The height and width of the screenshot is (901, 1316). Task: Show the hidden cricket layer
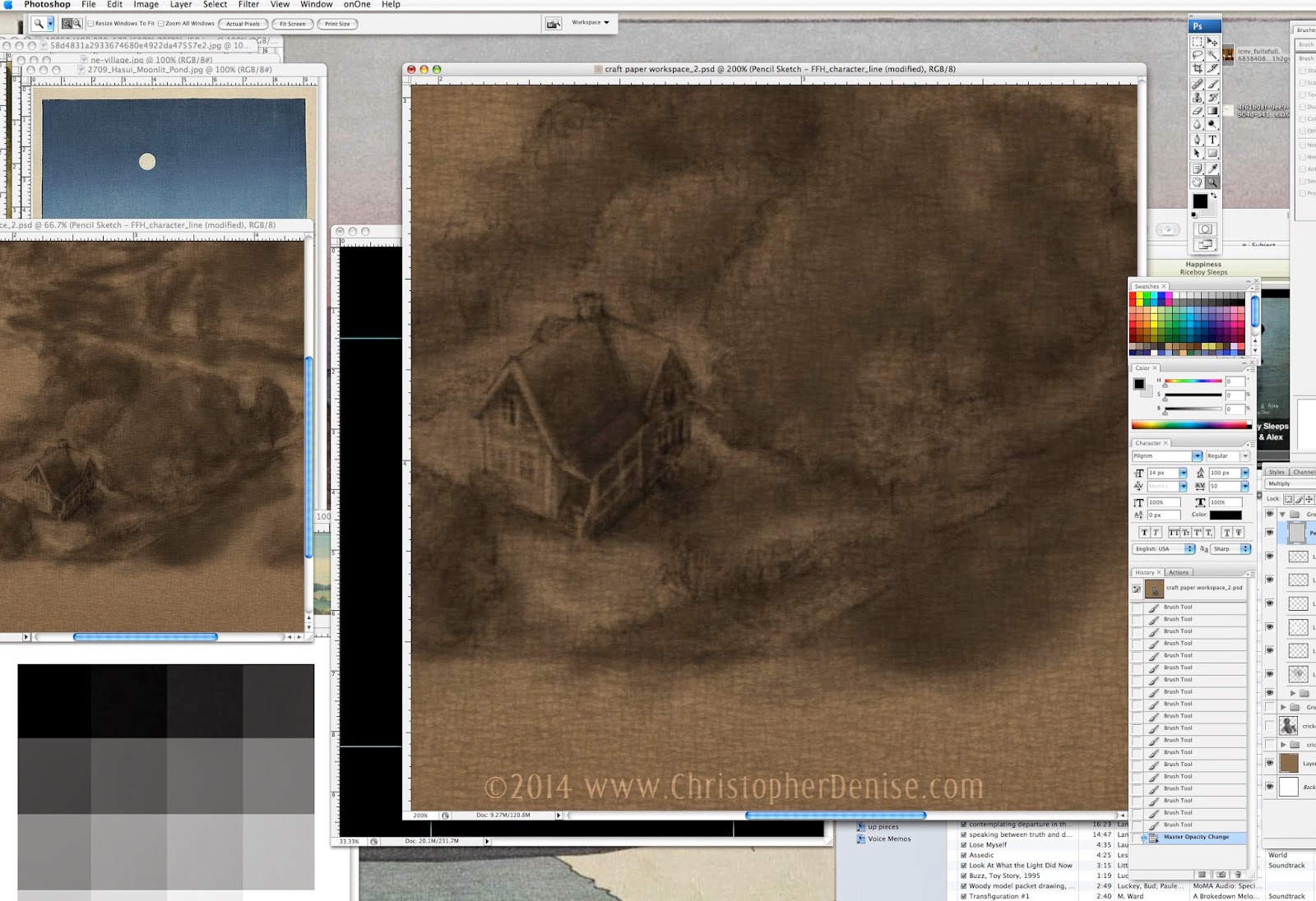point(1270,725)
